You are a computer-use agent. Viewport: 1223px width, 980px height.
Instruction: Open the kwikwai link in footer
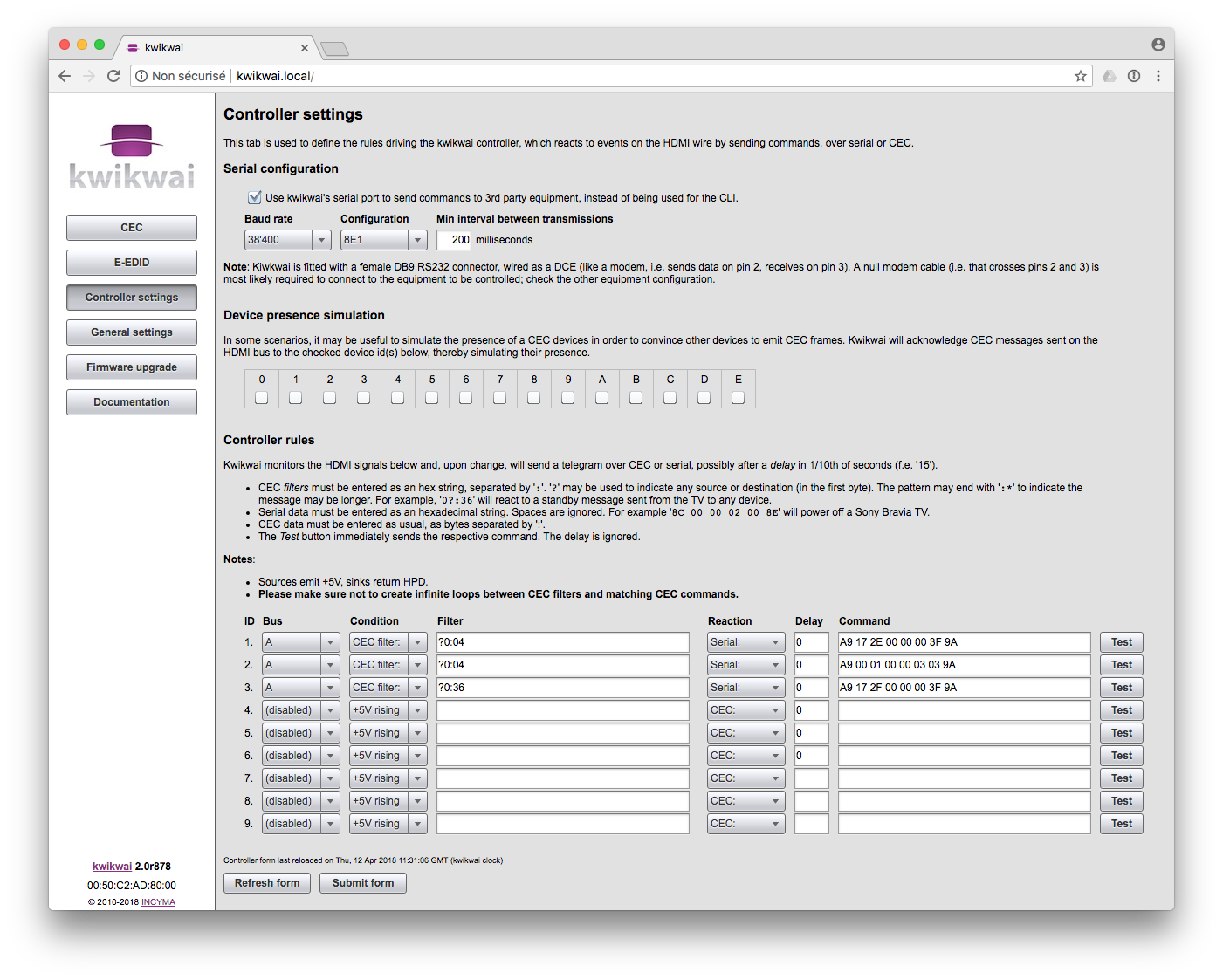pos(112,867)
